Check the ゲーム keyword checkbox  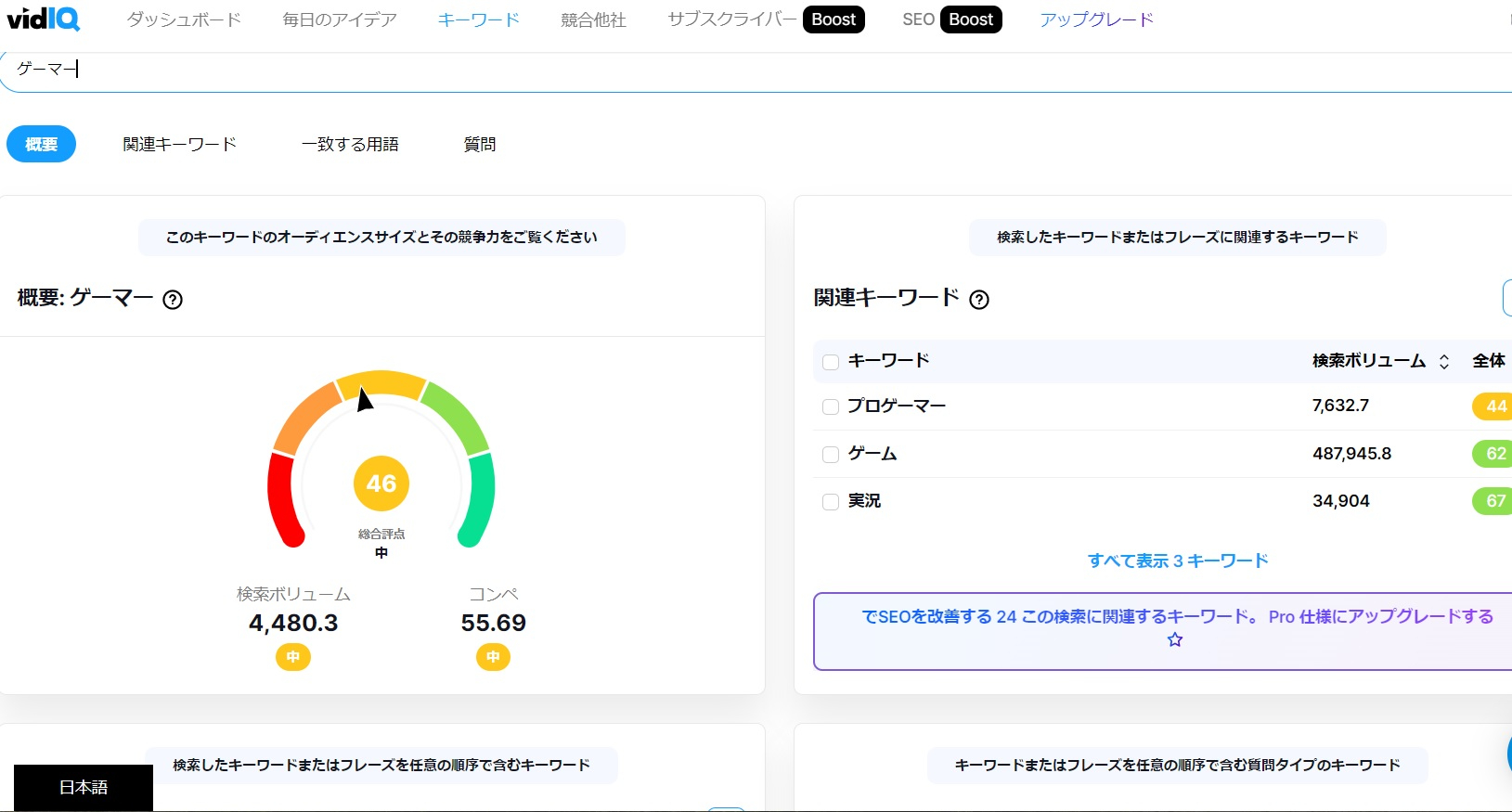click(x=831, y=454)
